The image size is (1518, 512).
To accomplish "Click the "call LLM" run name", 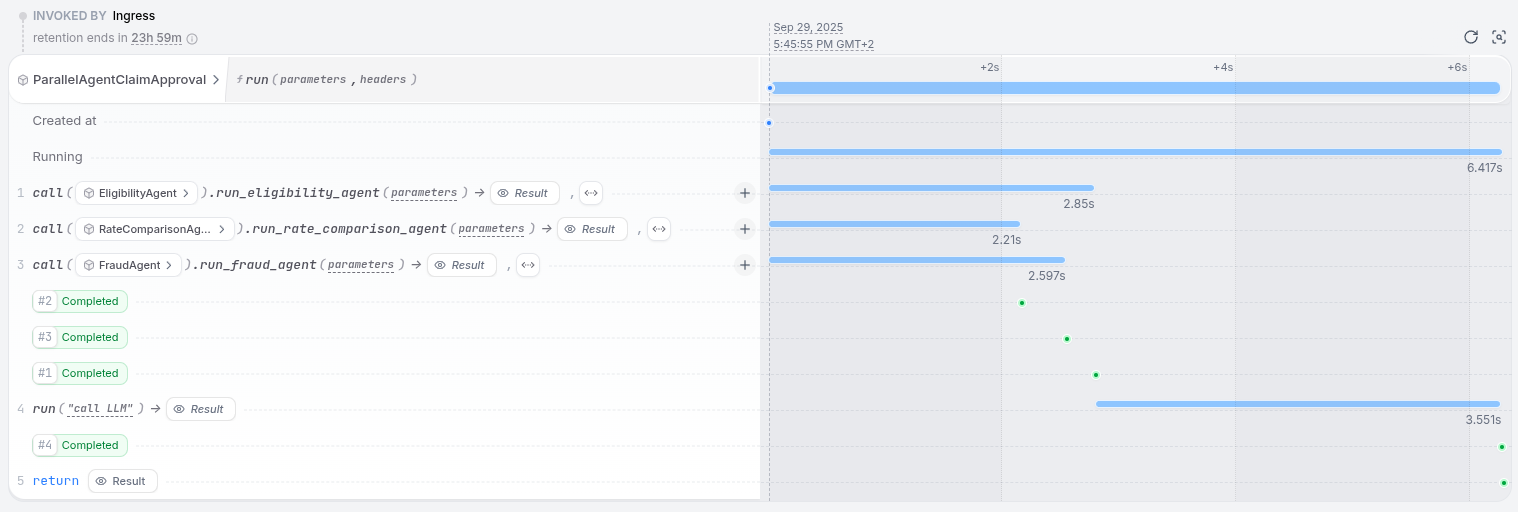I will [x=100, y=409].
